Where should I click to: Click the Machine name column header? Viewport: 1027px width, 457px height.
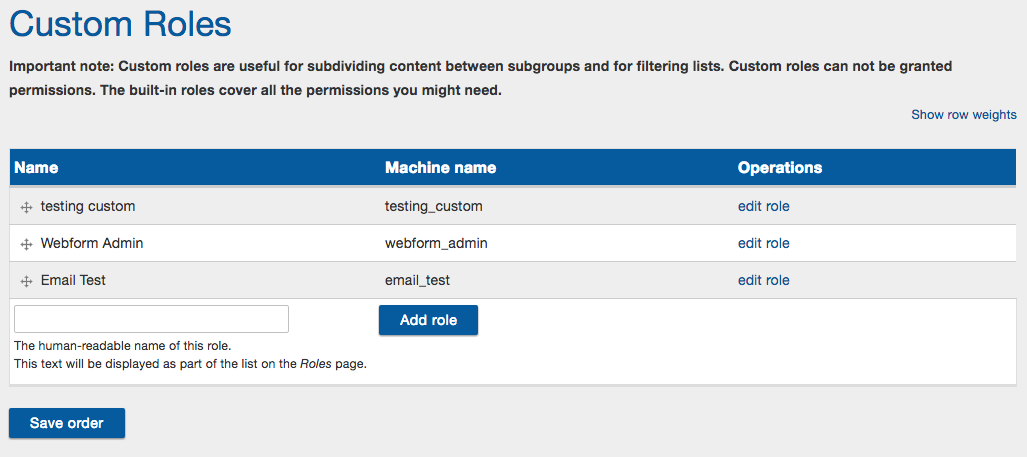pos(440,168)
